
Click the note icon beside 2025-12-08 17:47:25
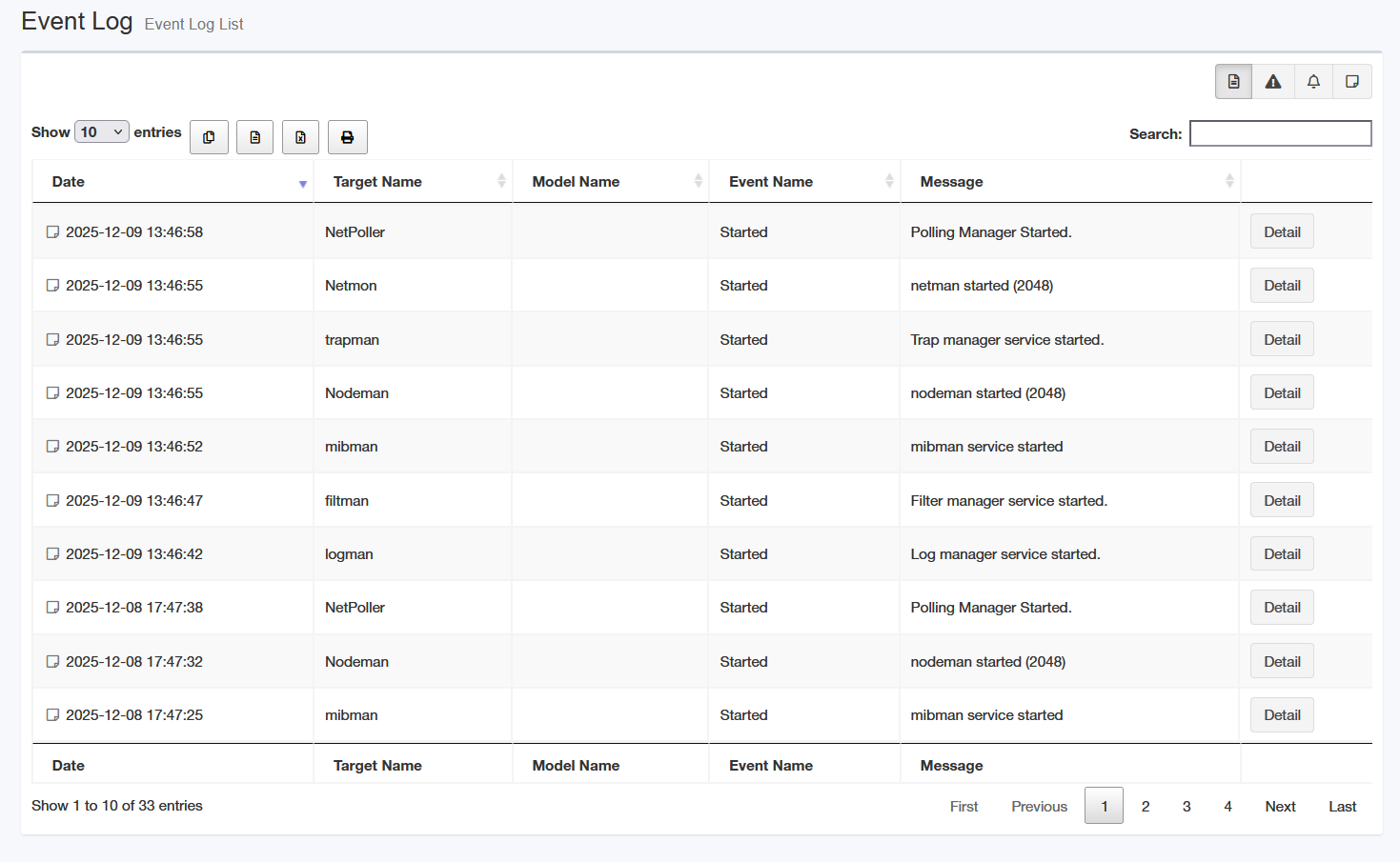[x=53, y=714]
